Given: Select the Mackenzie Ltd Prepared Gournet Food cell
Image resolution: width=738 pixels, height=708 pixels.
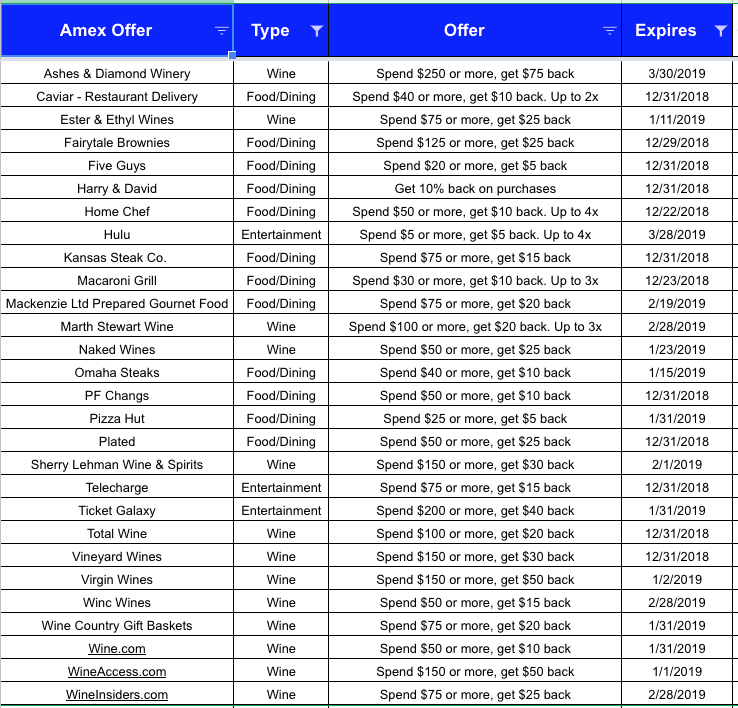Looking at the screenshot, I should pyautogui.click(x=117, y=304).
